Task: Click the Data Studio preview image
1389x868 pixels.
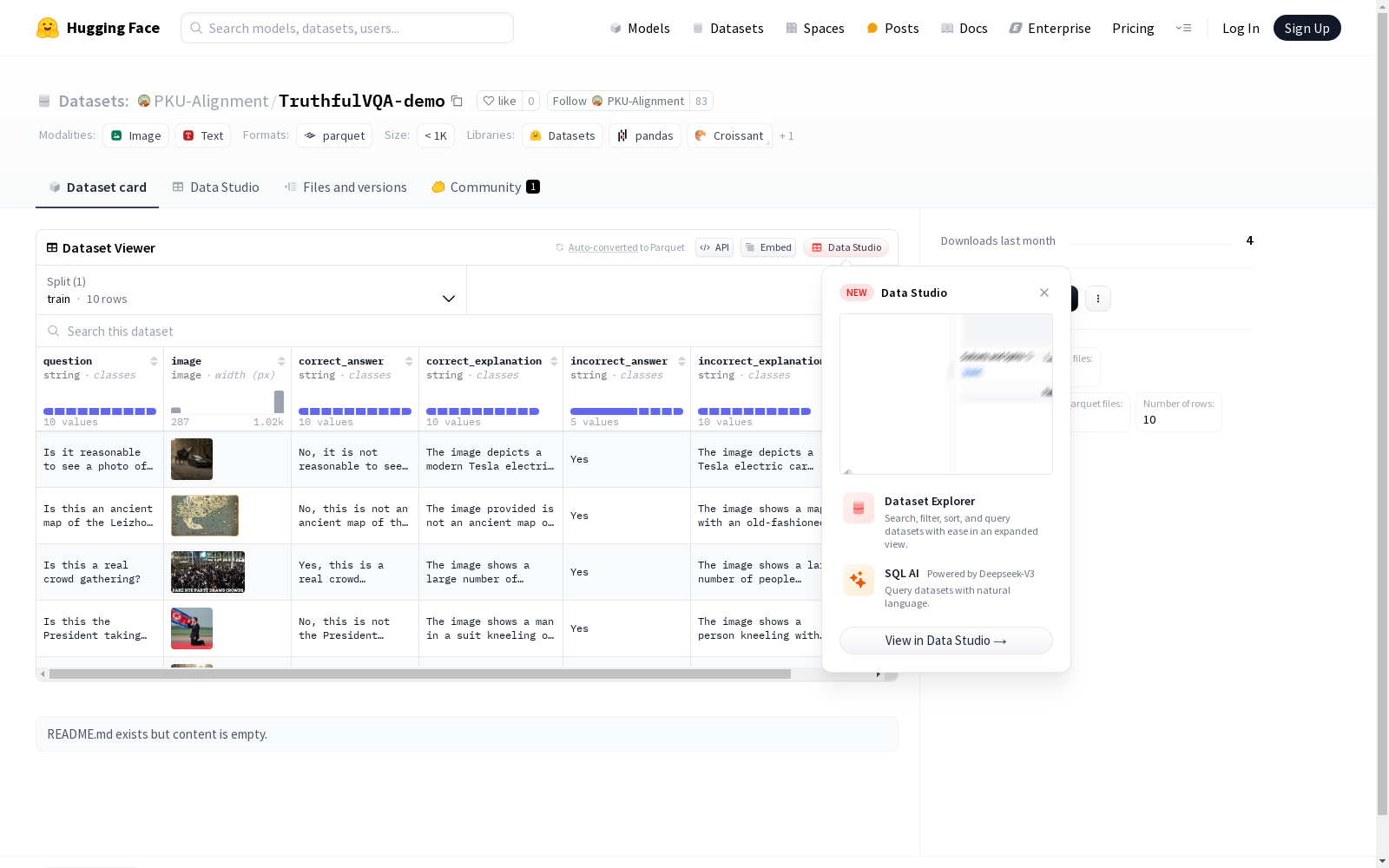Action: point(946,394)
